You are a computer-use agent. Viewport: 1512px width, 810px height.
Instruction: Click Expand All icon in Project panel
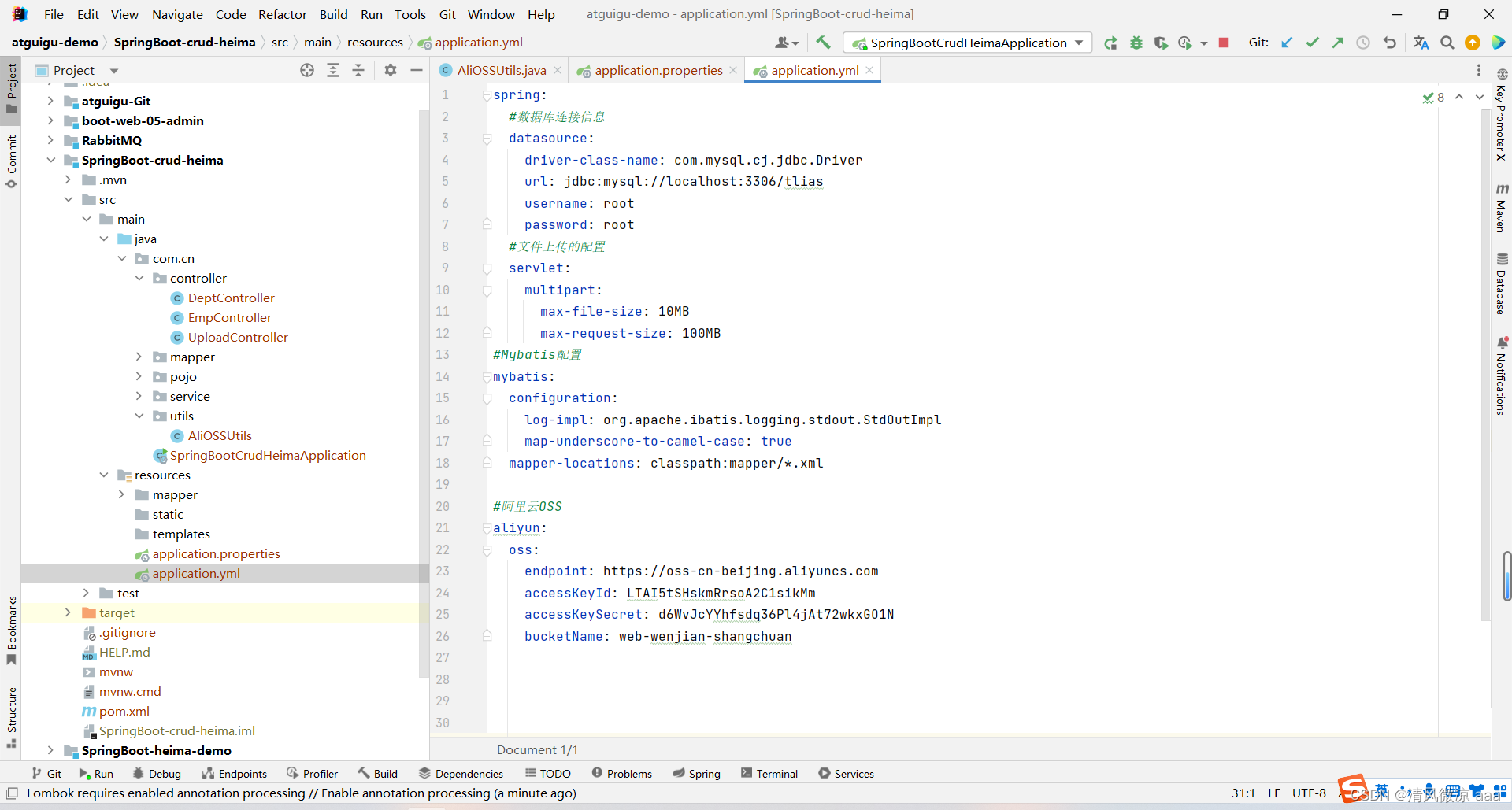(x=333, y=70)
